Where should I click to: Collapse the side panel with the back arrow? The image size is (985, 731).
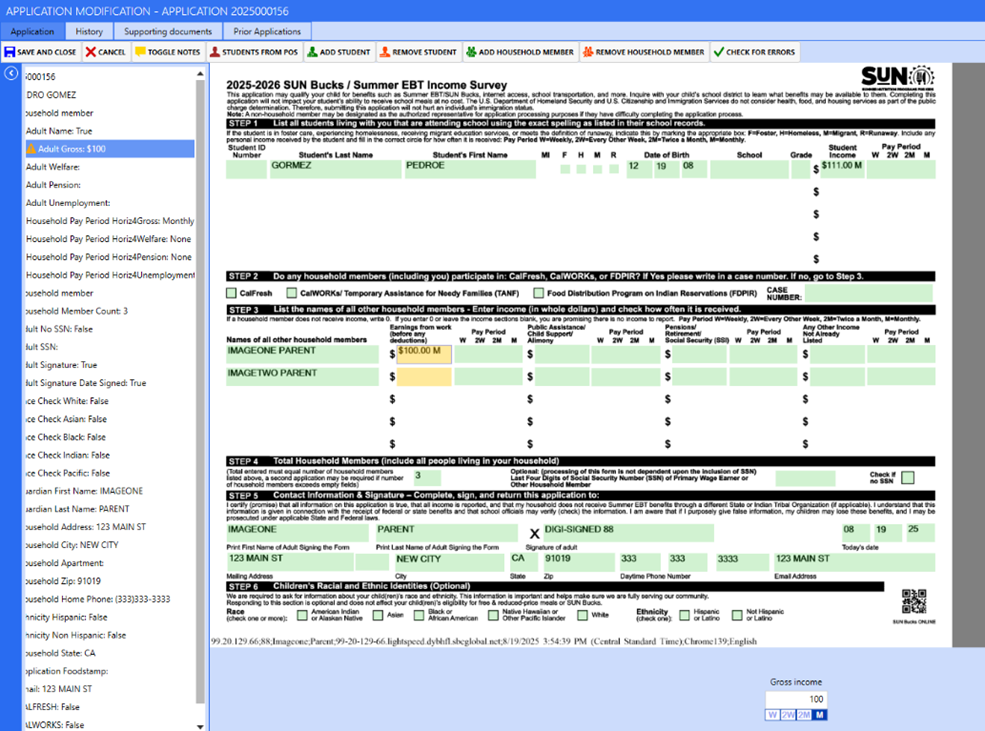click(x=11, y=73)
